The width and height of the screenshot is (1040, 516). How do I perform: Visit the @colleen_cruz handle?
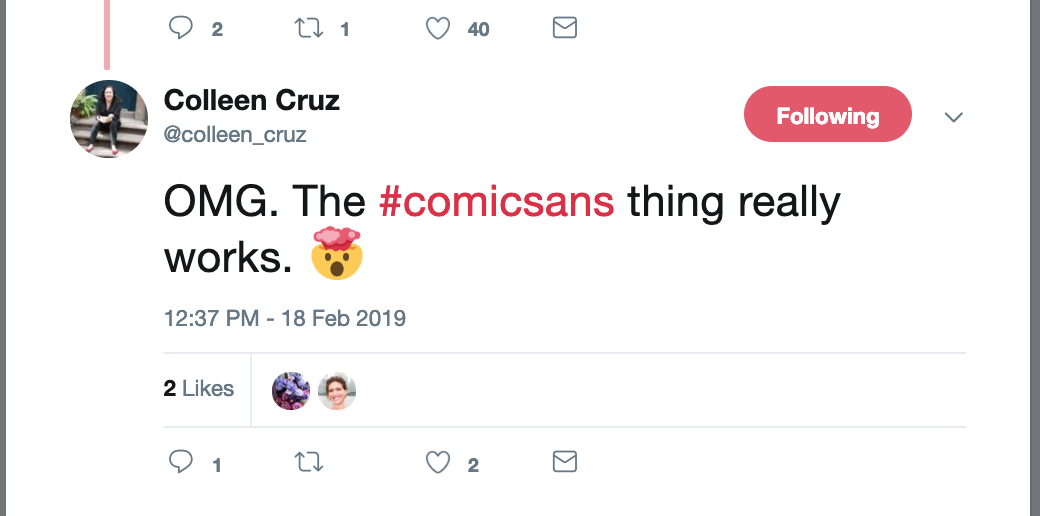coord(235,134)
